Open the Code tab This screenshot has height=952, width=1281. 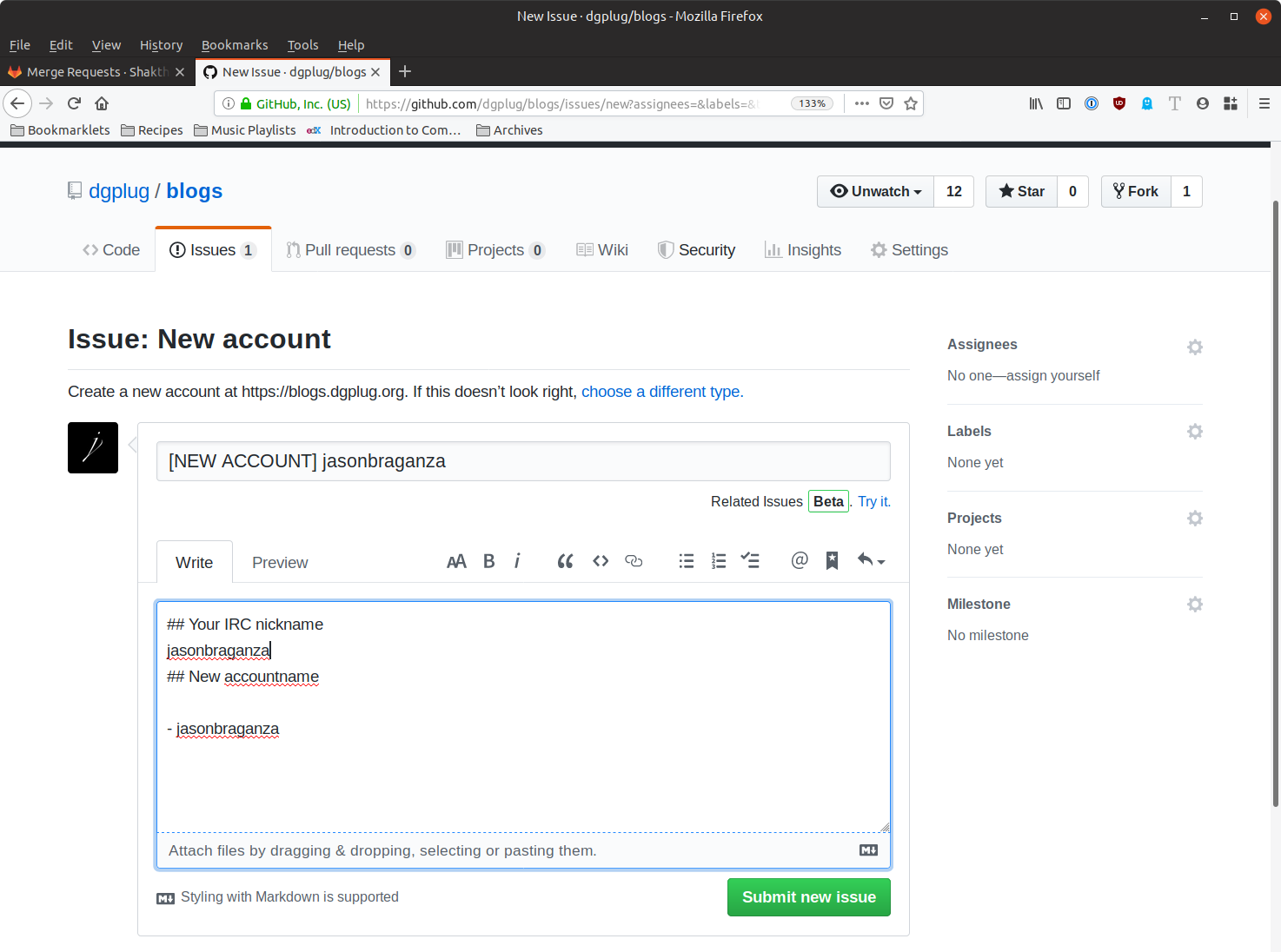pos(111,250)
